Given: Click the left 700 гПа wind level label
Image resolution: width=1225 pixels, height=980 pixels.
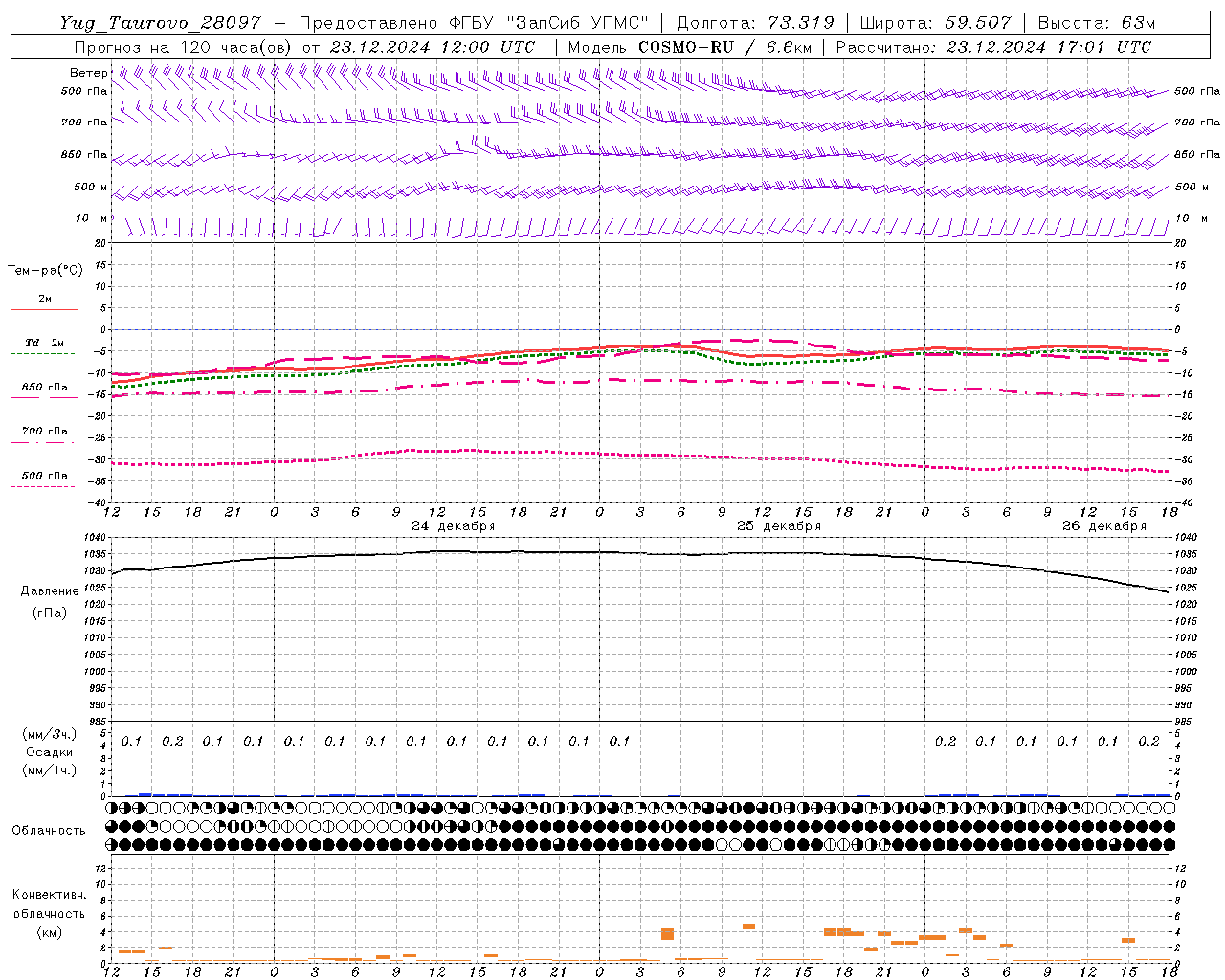Looking at the screenshot, I should [x=84, y=122].
